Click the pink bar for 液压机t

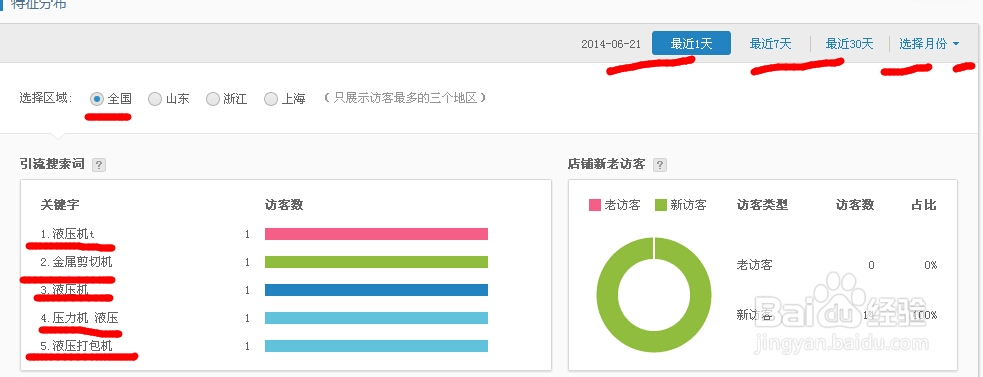coord(376,234)
